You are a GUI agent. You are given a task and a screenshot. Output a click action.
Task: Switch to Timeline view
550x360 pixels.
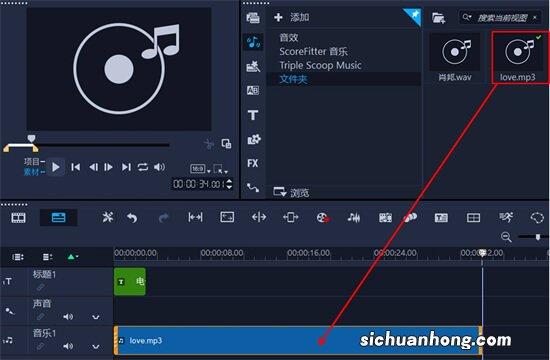(58, 218)
